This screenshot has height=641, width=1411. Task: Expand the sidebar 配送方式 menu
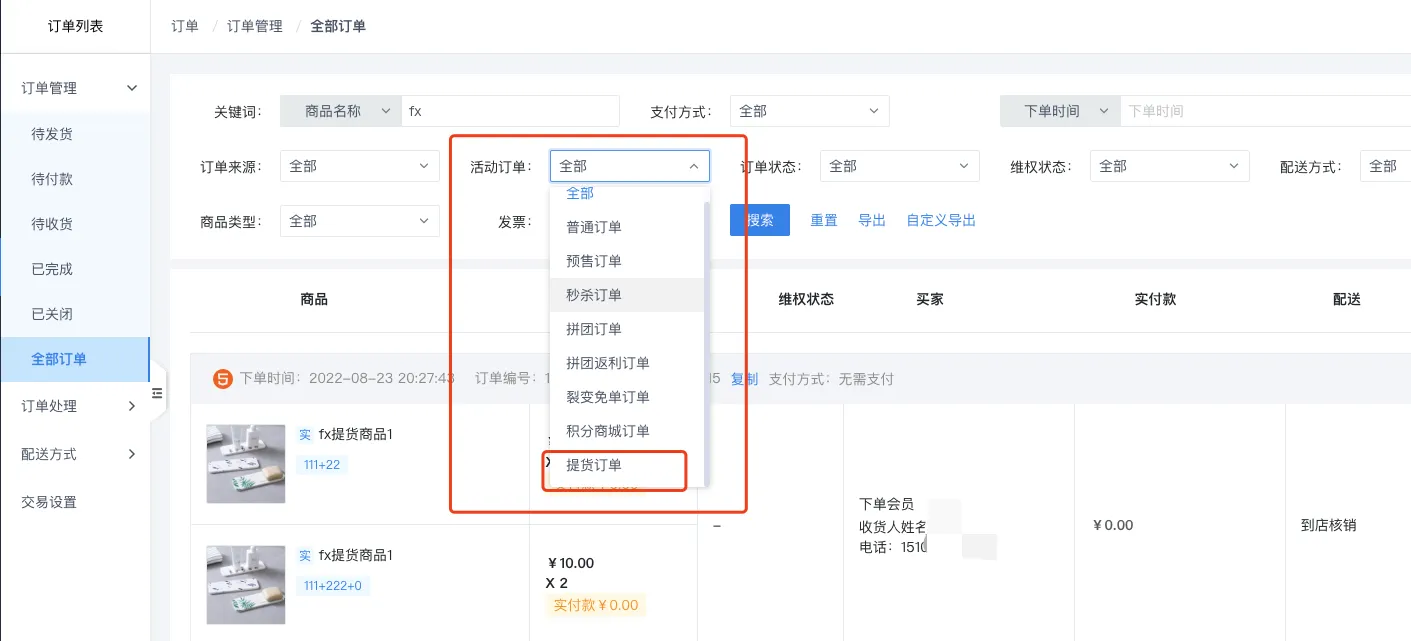pyautogui.click(x=75, y=454)
